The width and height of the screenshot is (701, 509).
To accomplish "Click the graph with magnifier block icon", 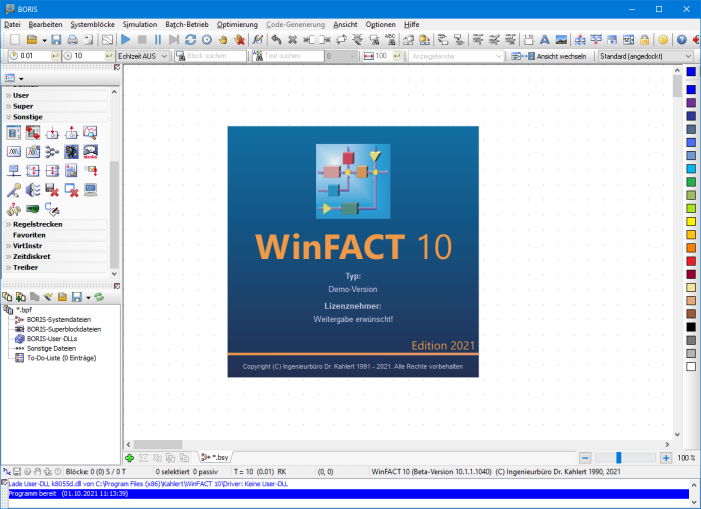I will tap(90, 133).
